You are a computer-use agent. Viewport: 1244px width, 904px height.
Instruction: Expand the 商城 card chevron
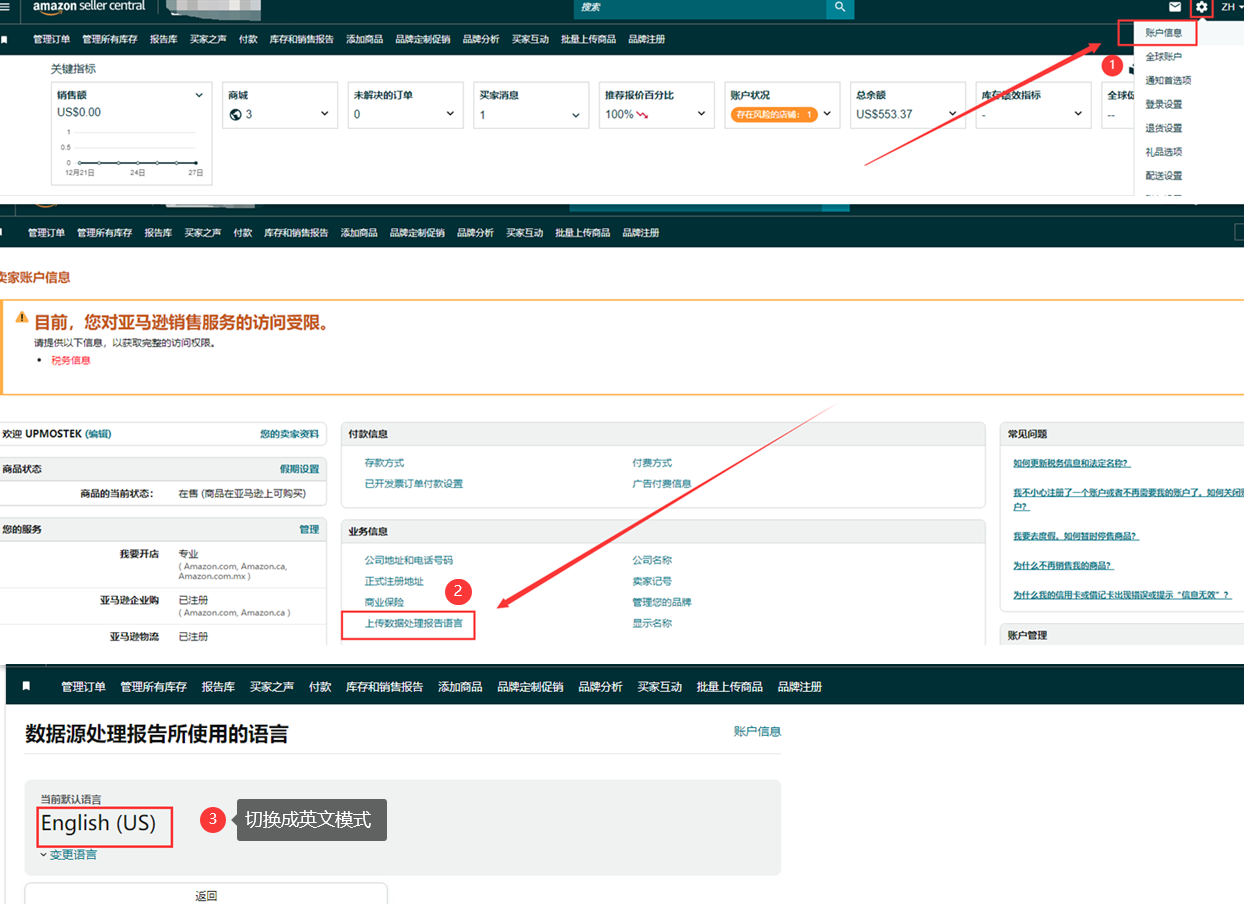click(x=325, y=114)
